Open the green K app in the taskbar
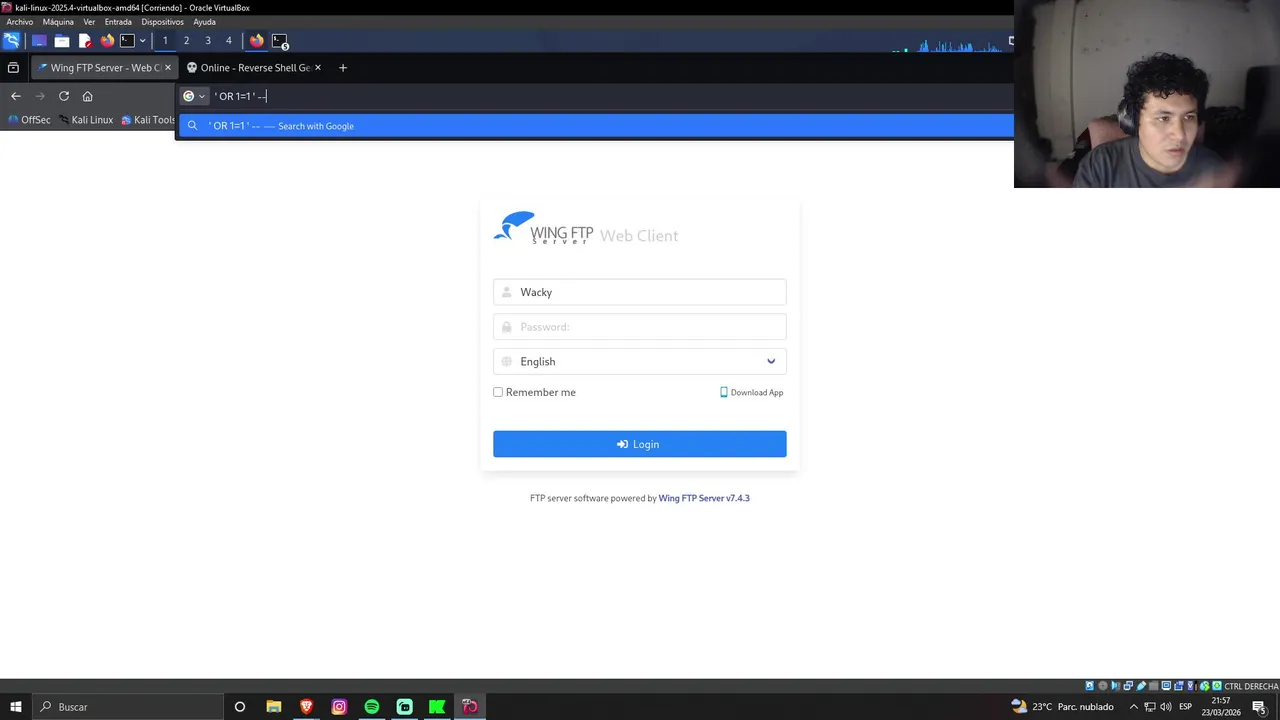Viewport: 1280px width, 720px height. point(437,707)
